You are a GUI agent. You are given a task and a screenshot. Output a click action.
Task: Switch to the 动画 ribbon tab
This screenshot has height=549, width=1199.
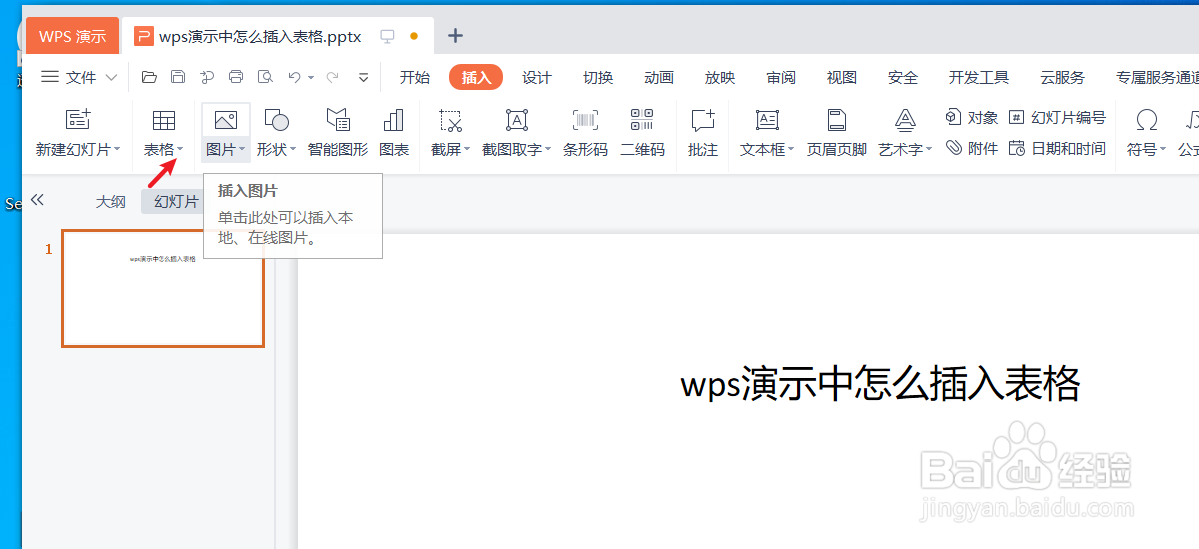click(658, 77)
